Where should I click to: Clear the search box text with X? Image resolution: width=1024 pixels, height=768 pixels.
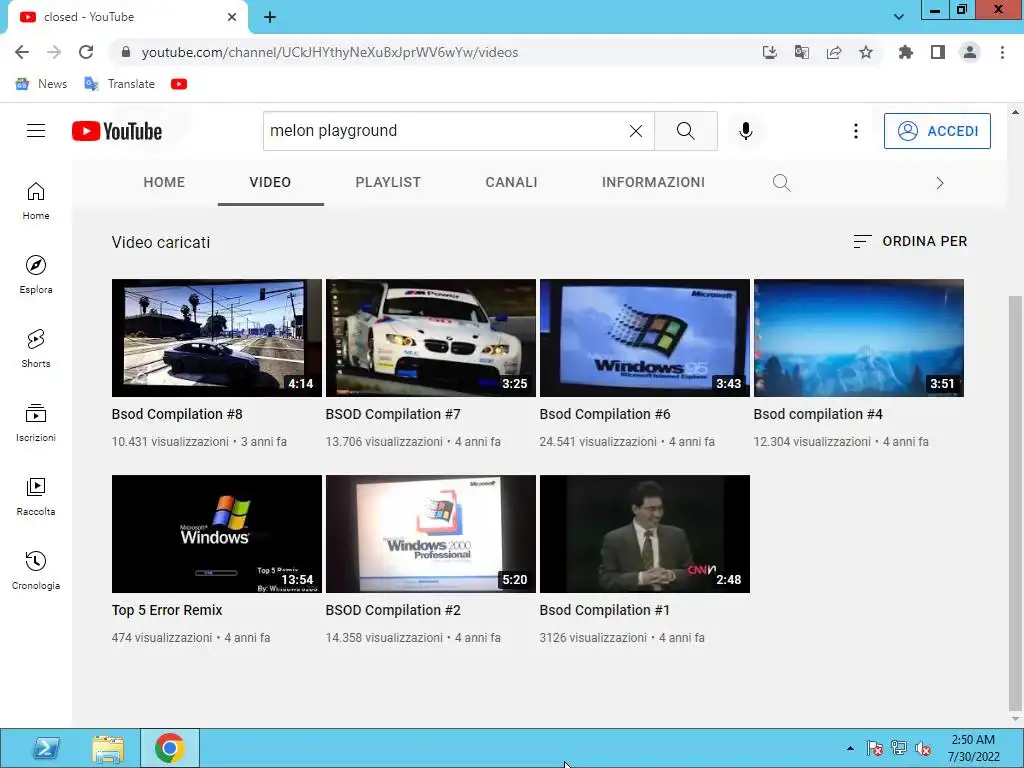click(635, 131)
